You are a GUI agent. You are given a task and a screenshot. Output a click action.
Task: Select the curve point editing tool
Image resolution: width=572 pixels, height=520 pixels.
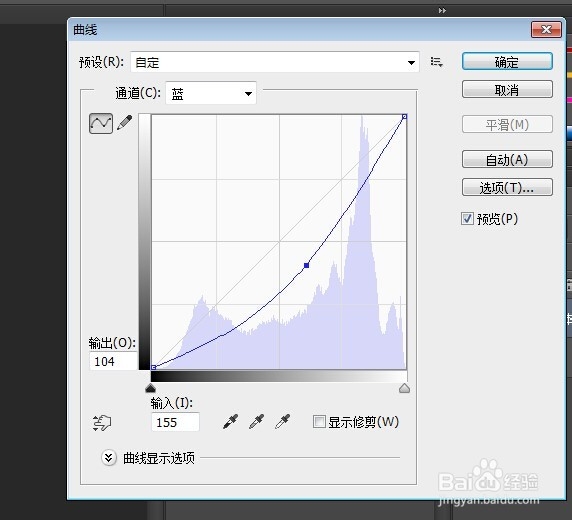(101, 123)
